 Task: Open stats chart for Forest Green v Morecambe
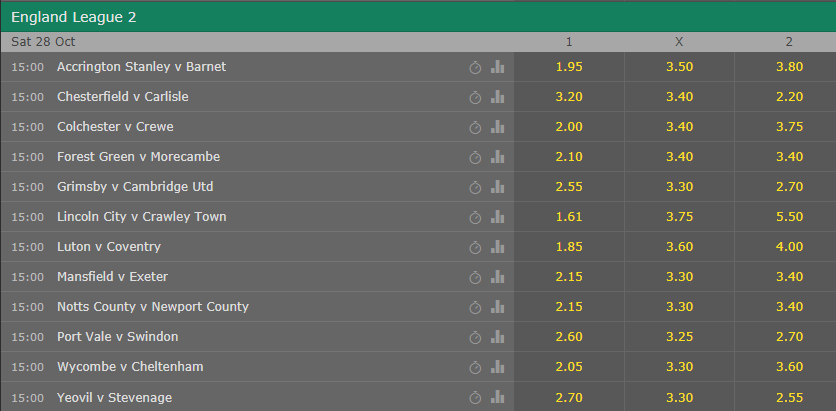pos(498,157)
